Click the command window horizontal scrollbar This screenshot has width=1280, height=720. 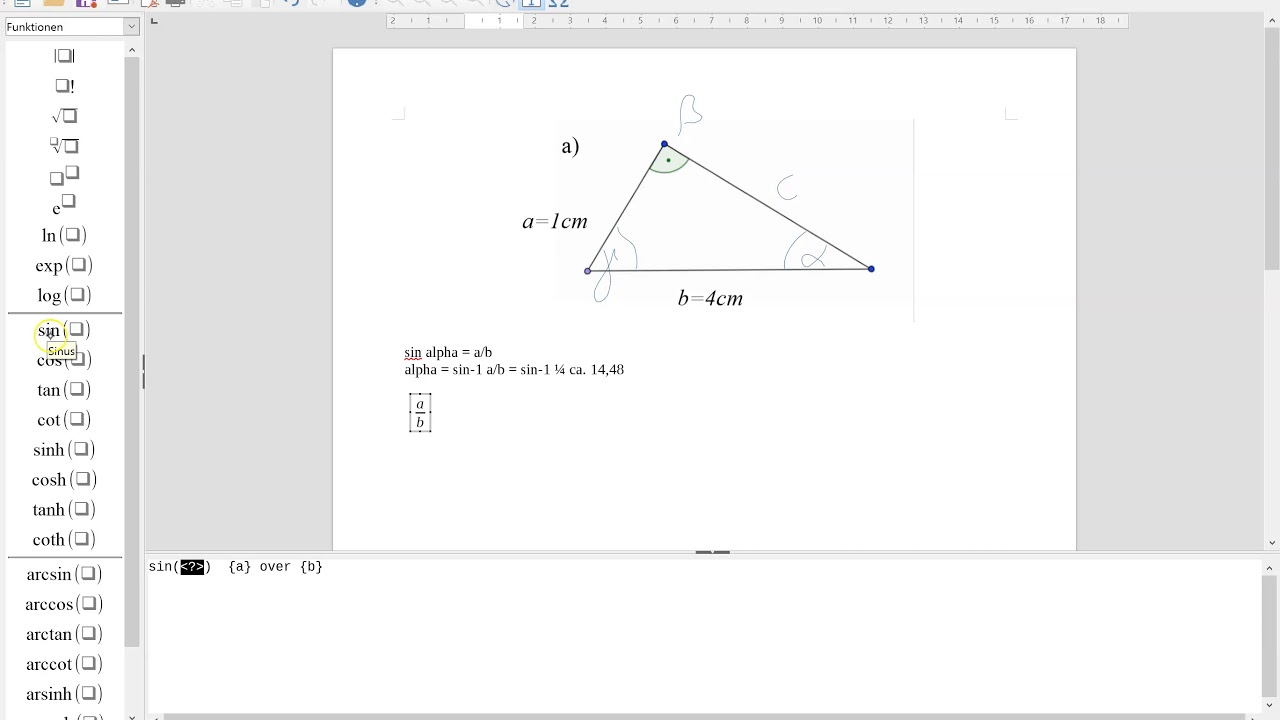coord(703,716)
